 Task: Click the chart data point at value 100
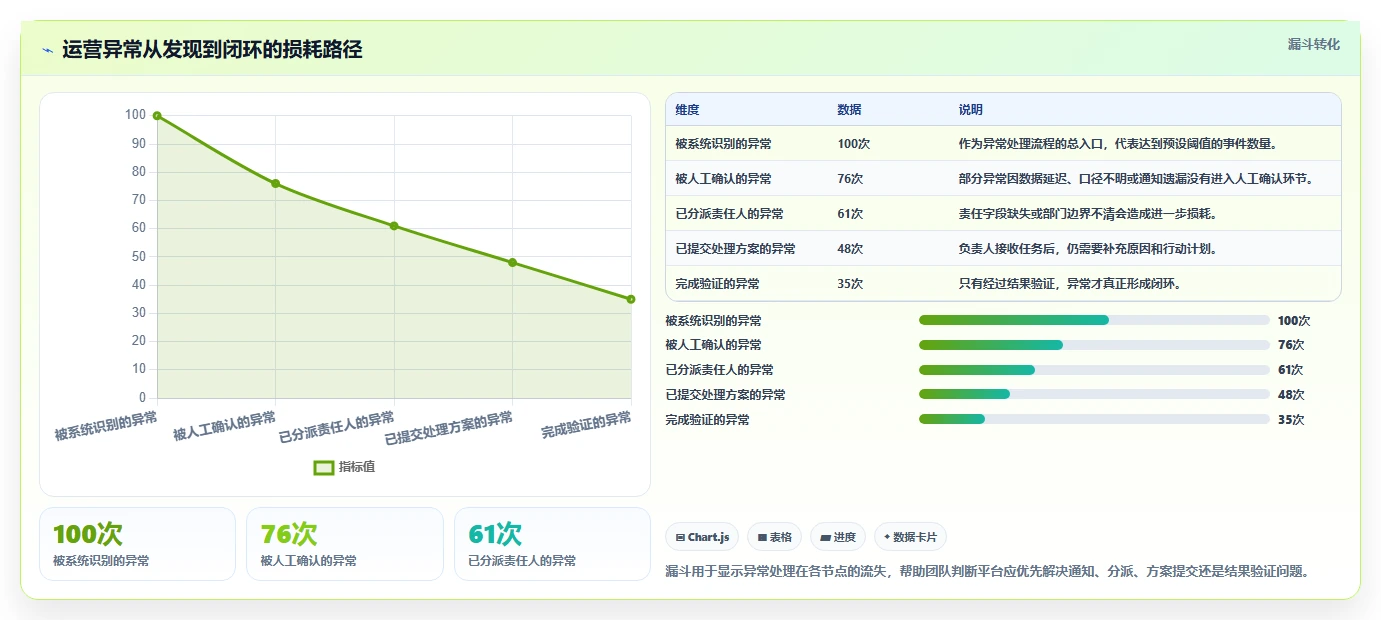[x=157, y=116]
